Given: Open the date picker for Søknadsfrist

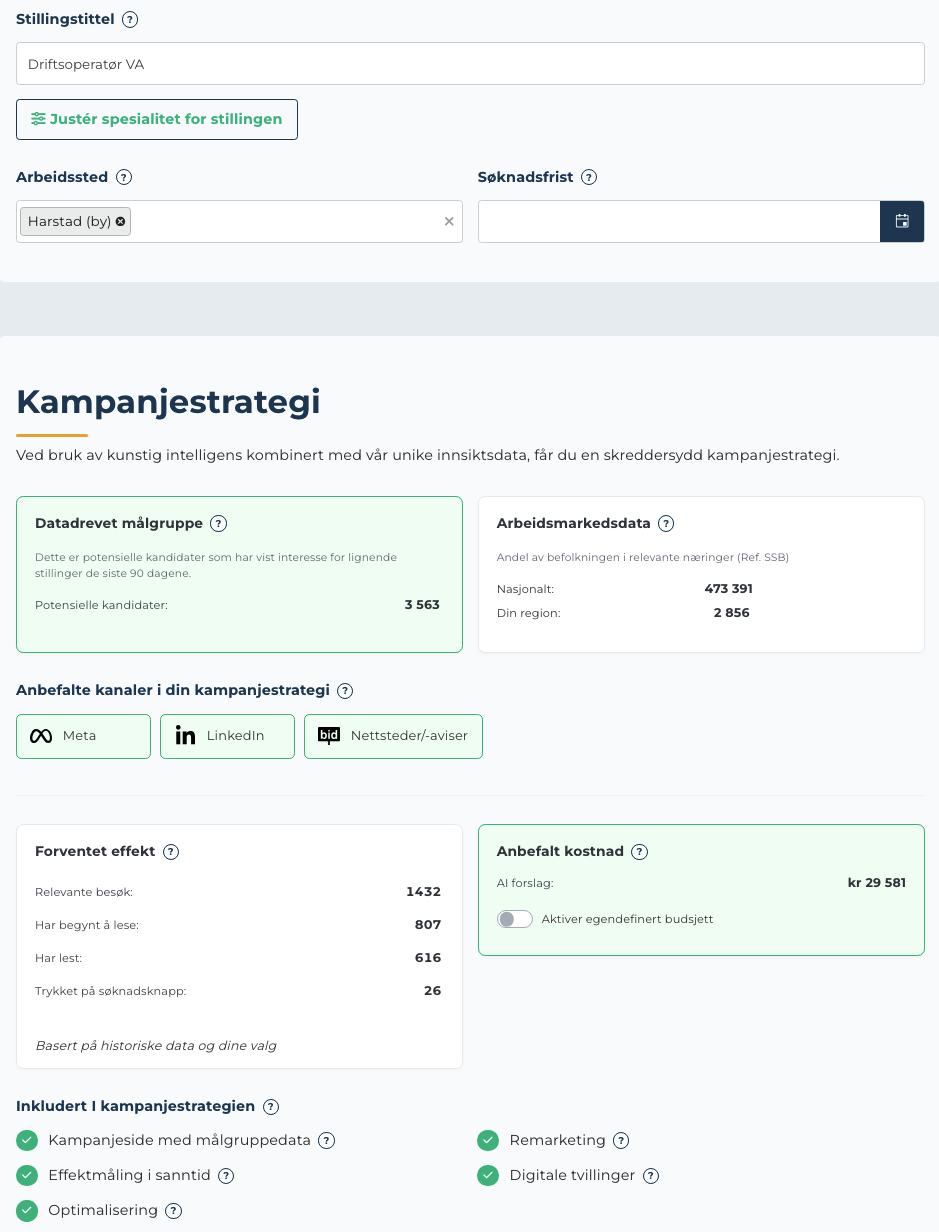Looking at the screenshot, I should pos(902,221).
